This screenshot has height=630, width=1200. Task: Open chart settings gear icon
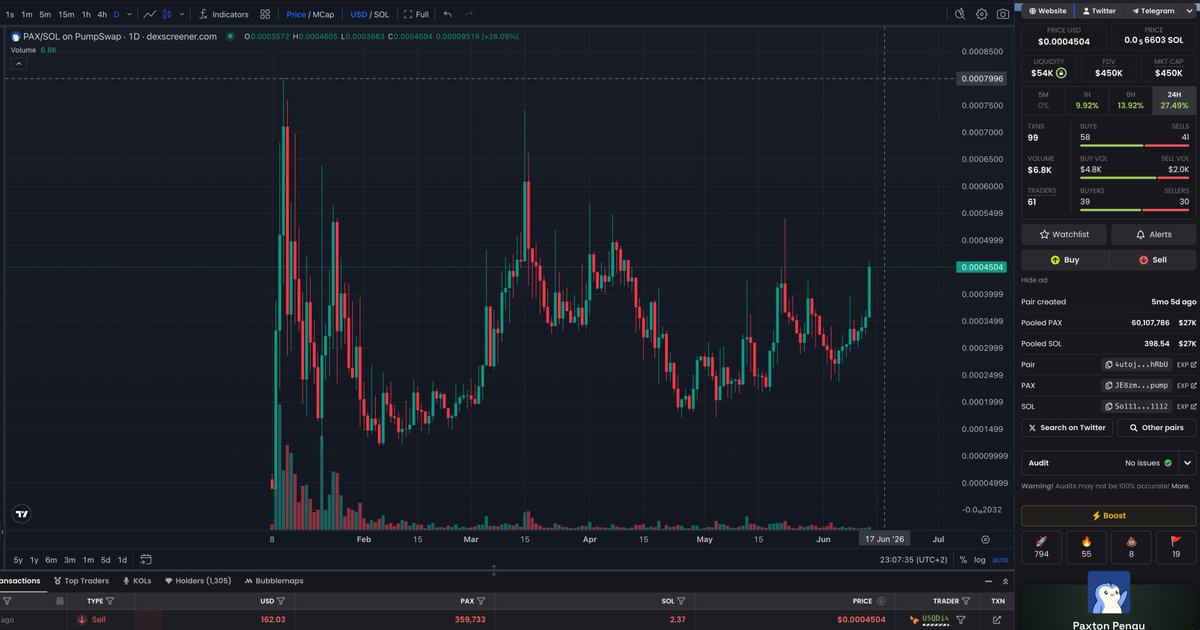coord(981,14)
